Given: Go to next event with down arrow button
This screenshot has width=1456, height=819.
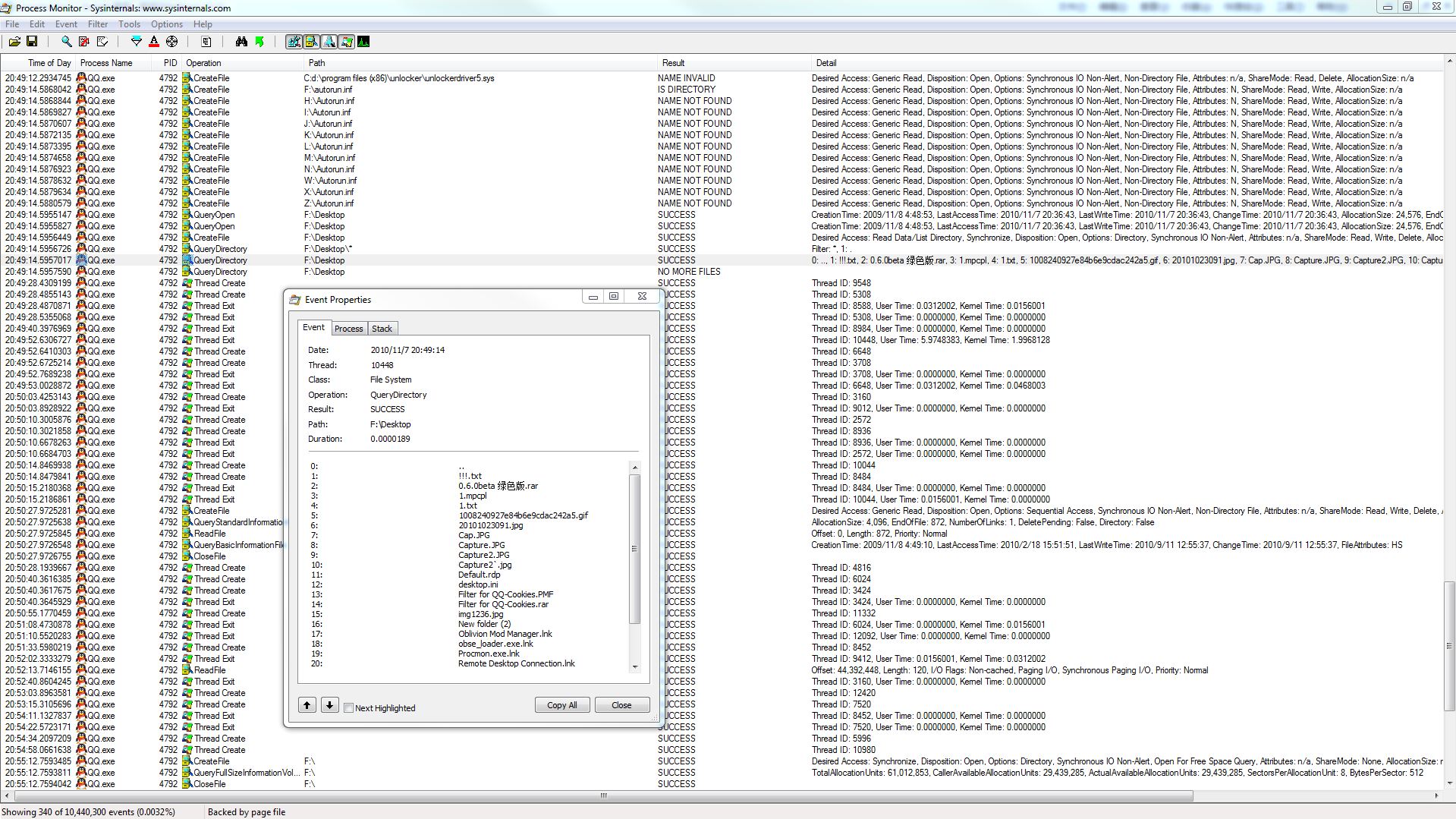Looking at the screenshot, I should [329, 705].
